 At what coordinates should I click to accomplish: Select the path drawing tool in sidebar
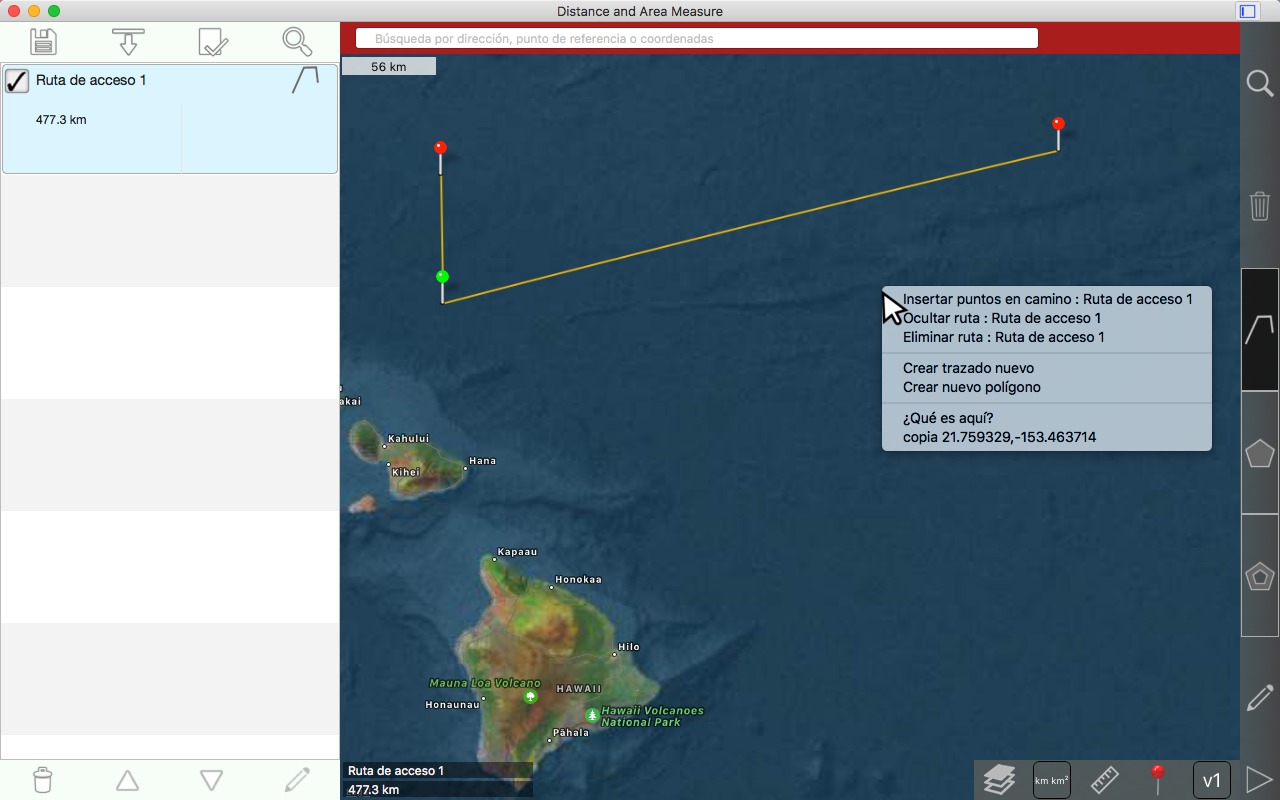(x=1260, y=329)
